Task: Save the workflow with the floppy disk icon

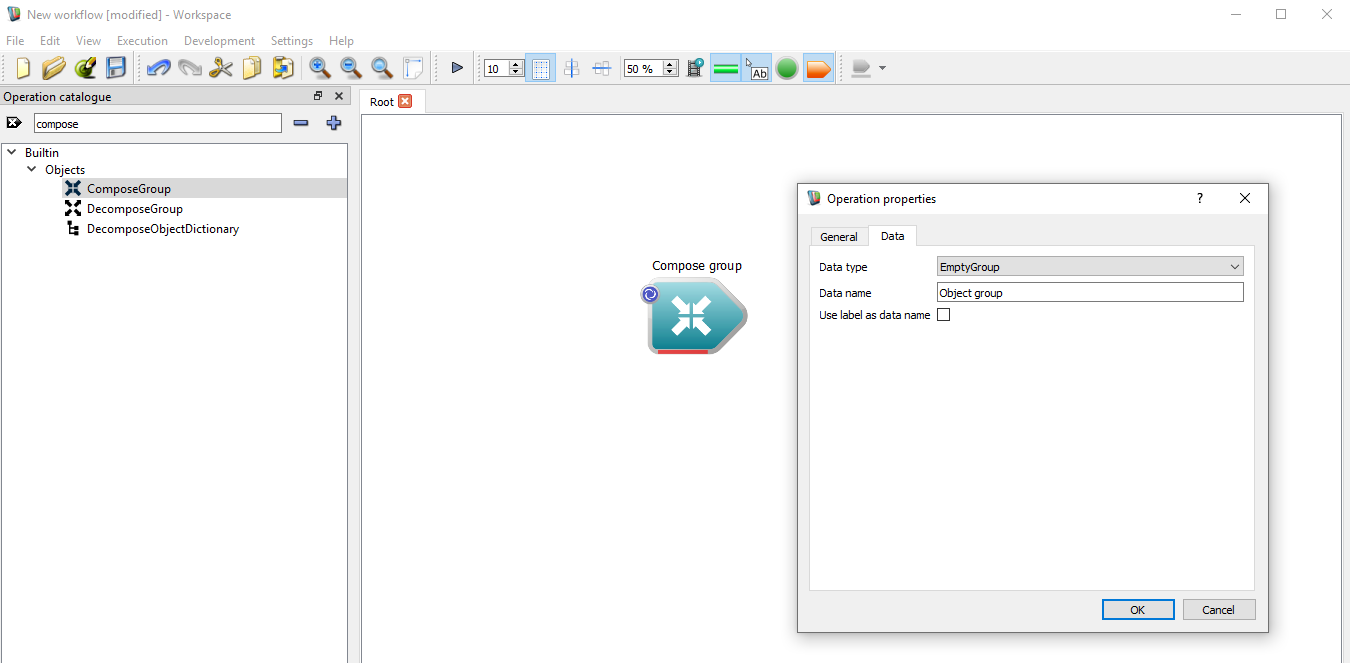Action: tap(116, 68)
